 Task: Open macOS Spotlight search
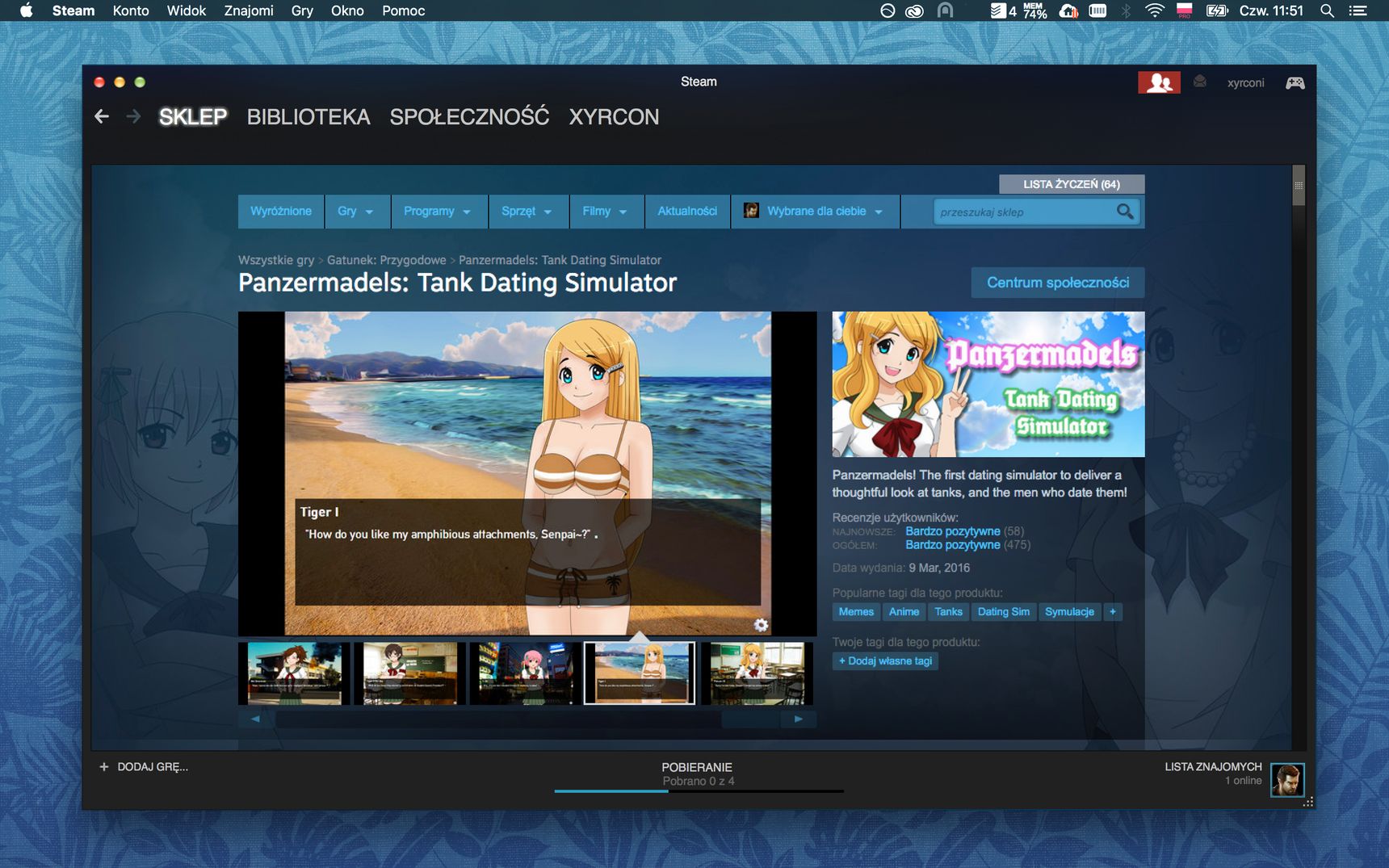pos(1327,10)
